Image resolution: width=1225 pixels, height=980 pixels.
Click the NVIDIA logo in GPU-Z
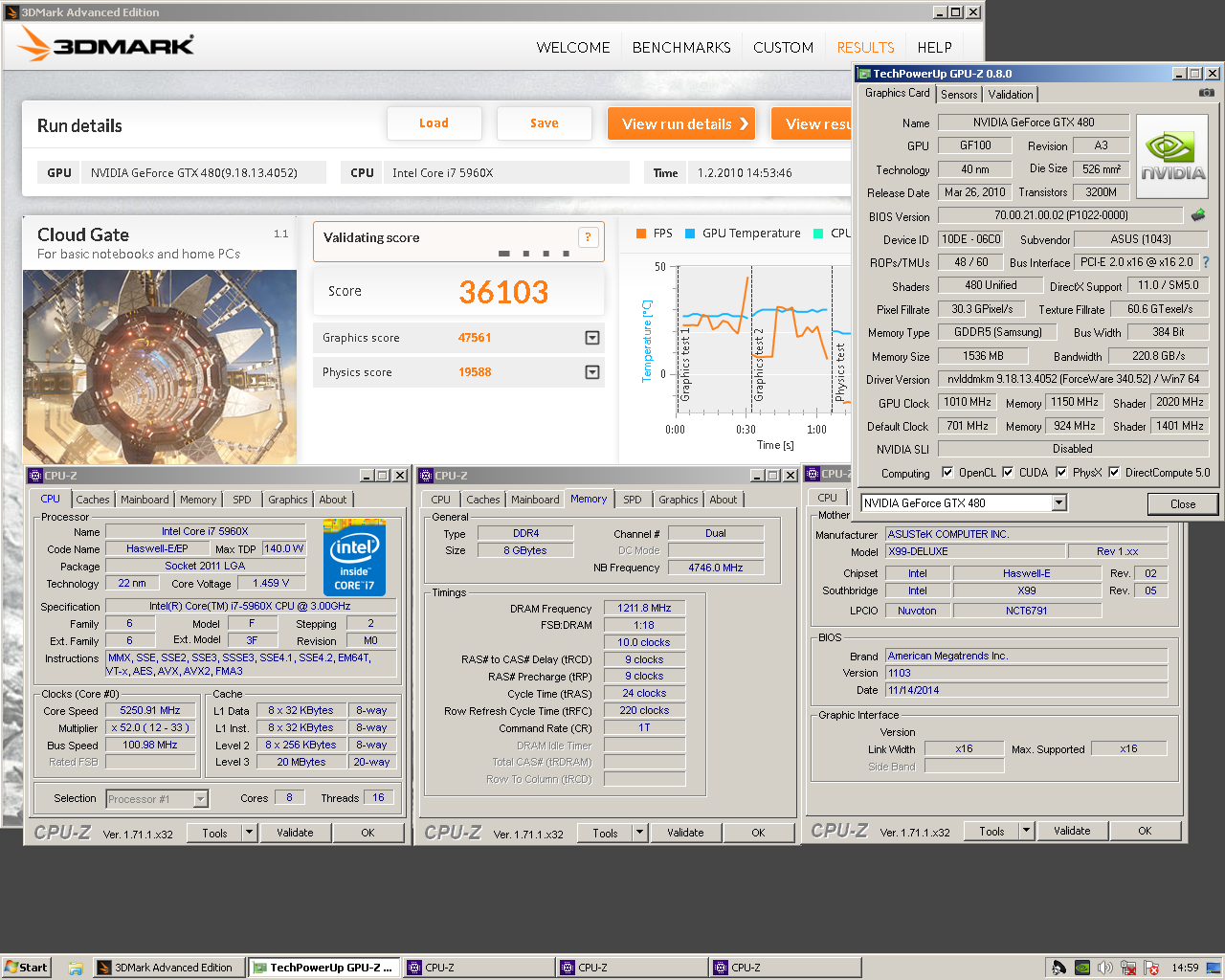click(x=1172, y=157)
